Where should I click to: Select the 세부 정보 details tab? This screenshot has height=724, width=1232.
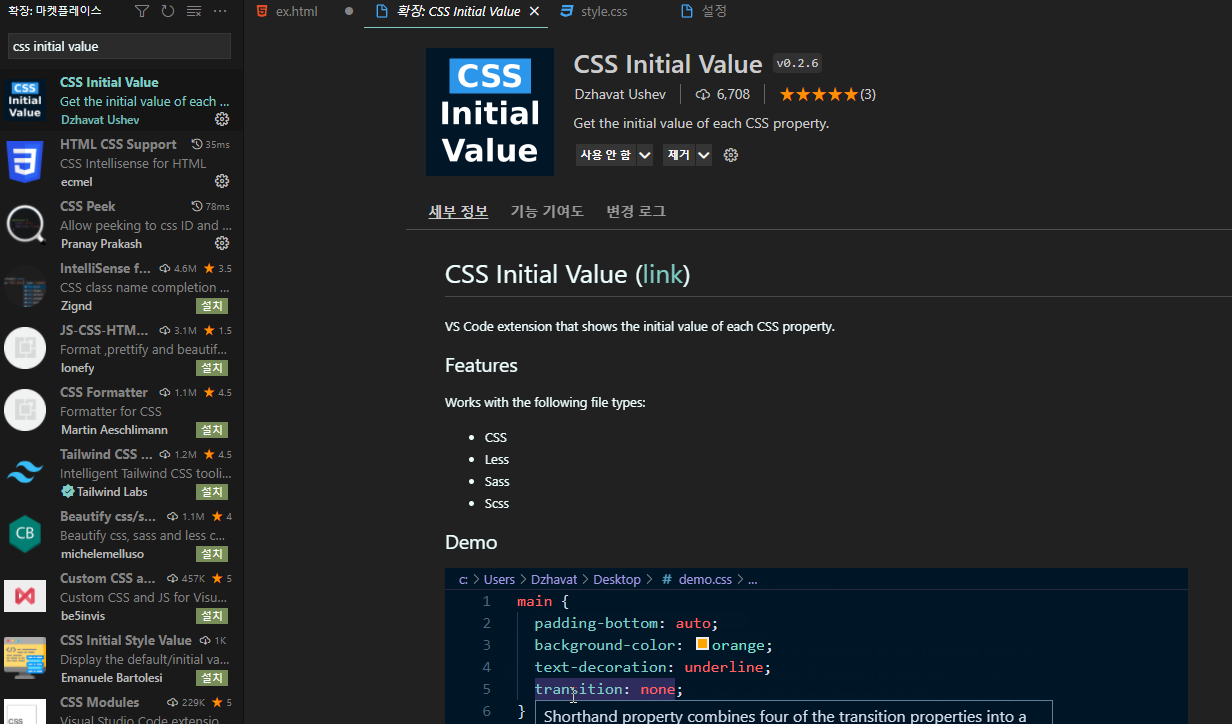coord(458,211)
